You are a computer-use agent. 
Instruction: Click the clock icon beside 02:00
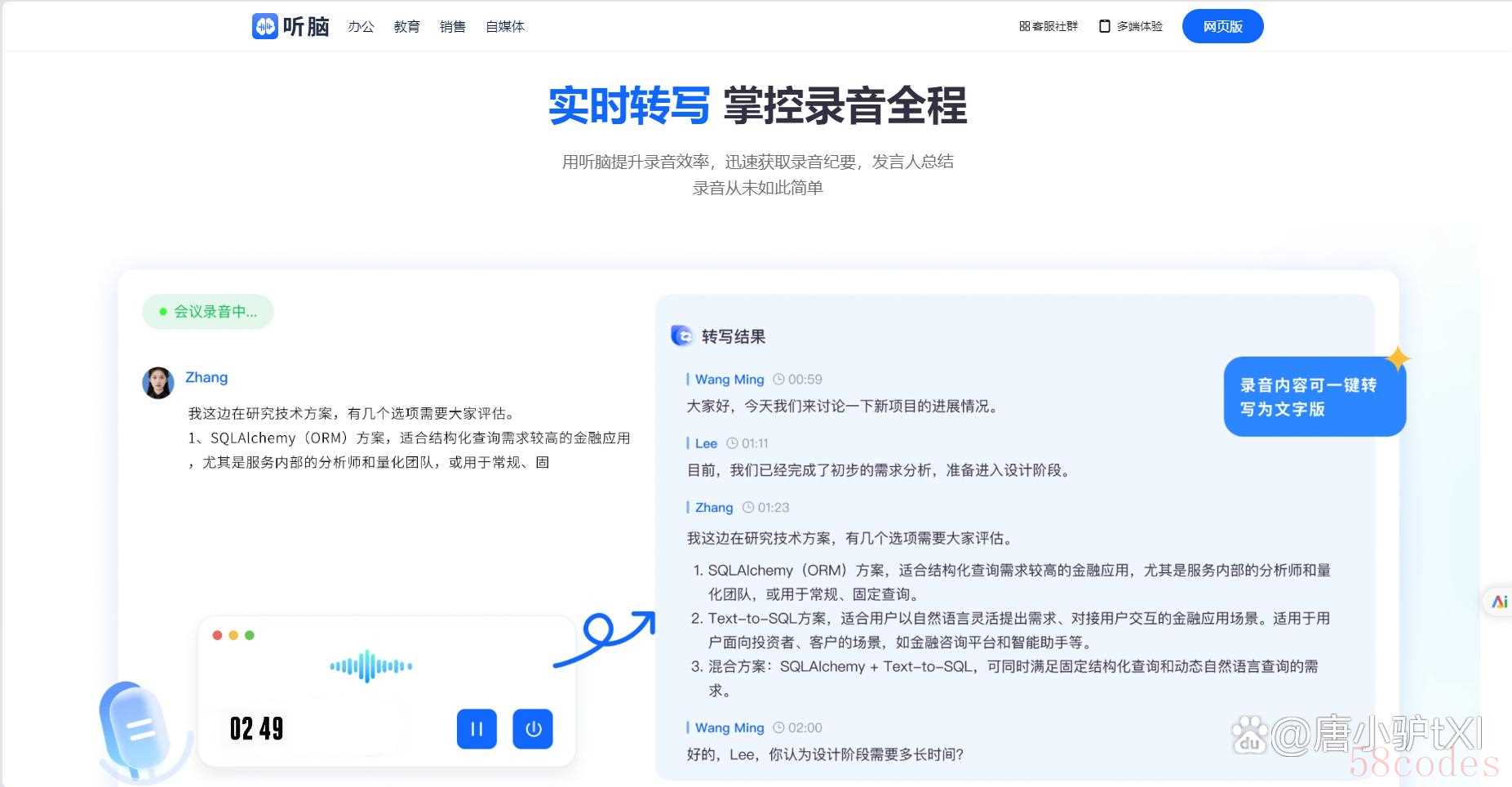[778, 727]
